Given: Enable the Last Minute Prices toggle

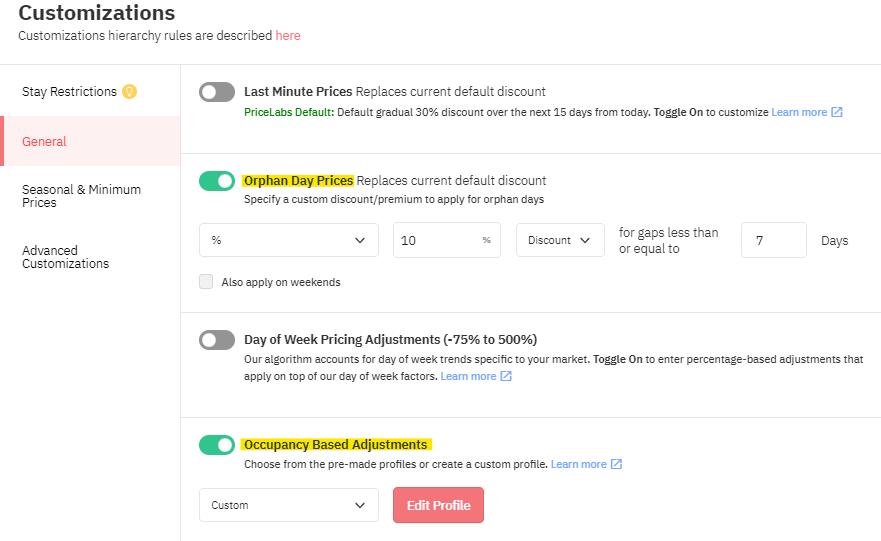Looking at the screenshot, I should point(217,92).
